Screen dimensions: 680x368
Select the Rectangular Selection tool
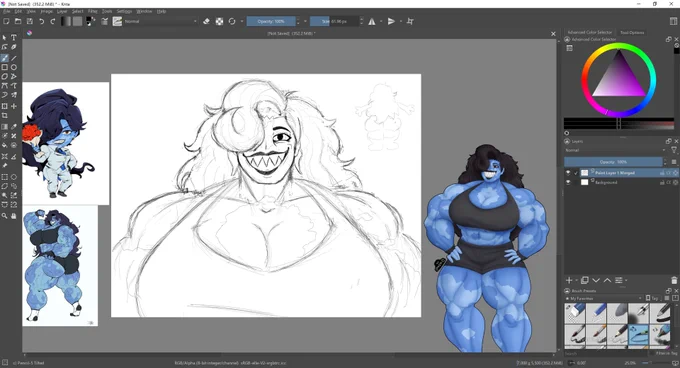(4, 177)
